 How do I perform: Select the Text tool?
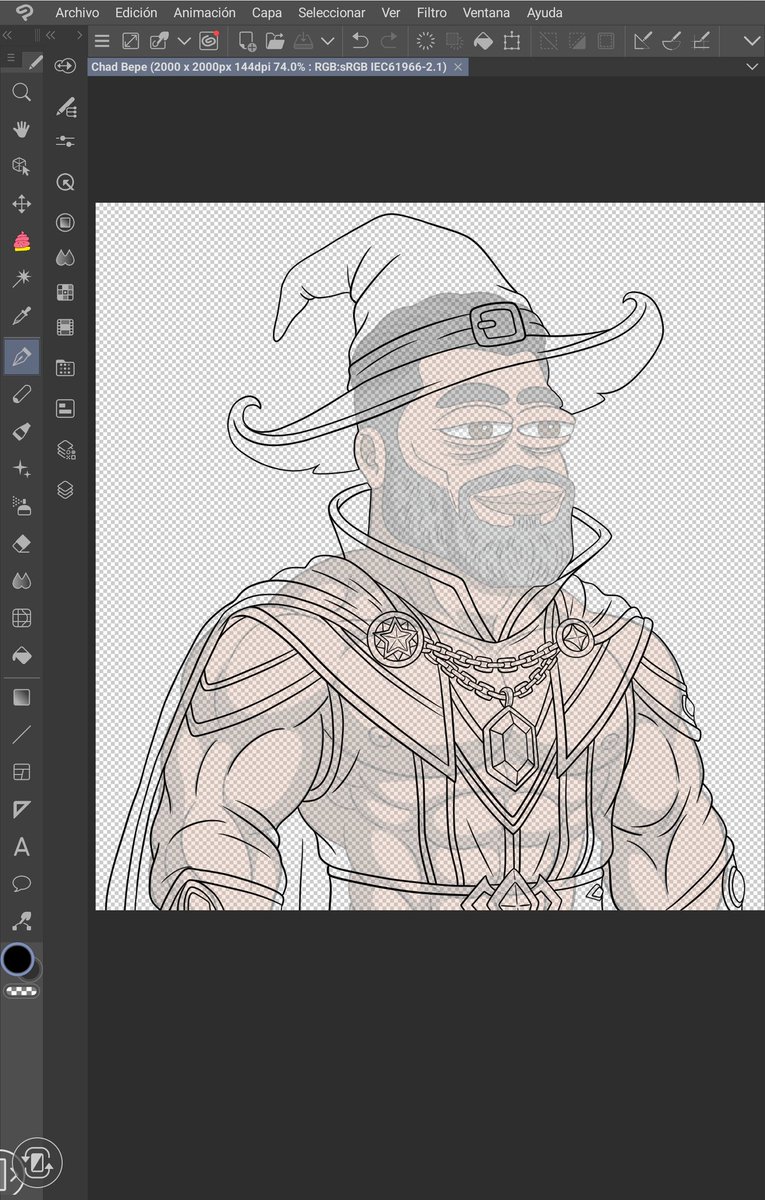click(21, 848)
